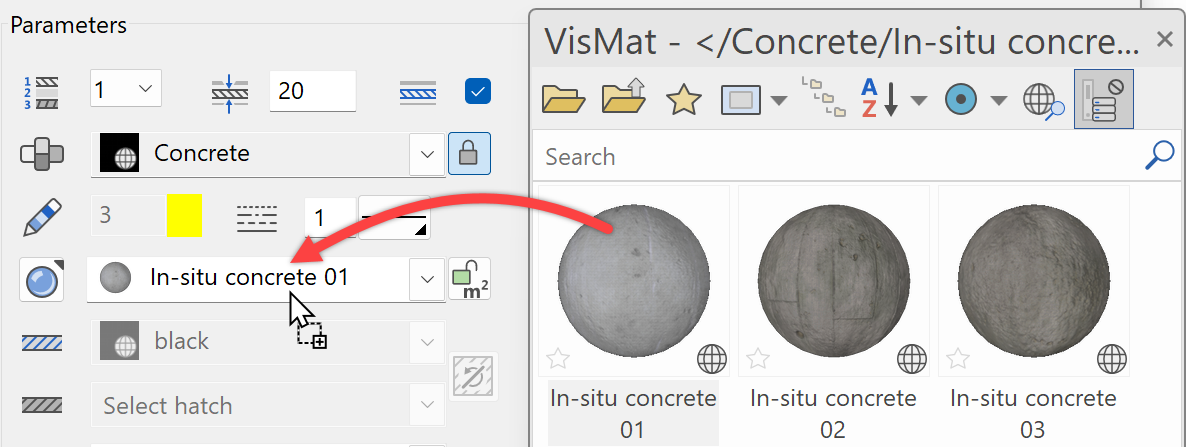Image resolution: width=1186 pixels, height=447 pixels.
Task: Uncheck the blue checkbox beside the height field
Action: [x=477, y=92]
